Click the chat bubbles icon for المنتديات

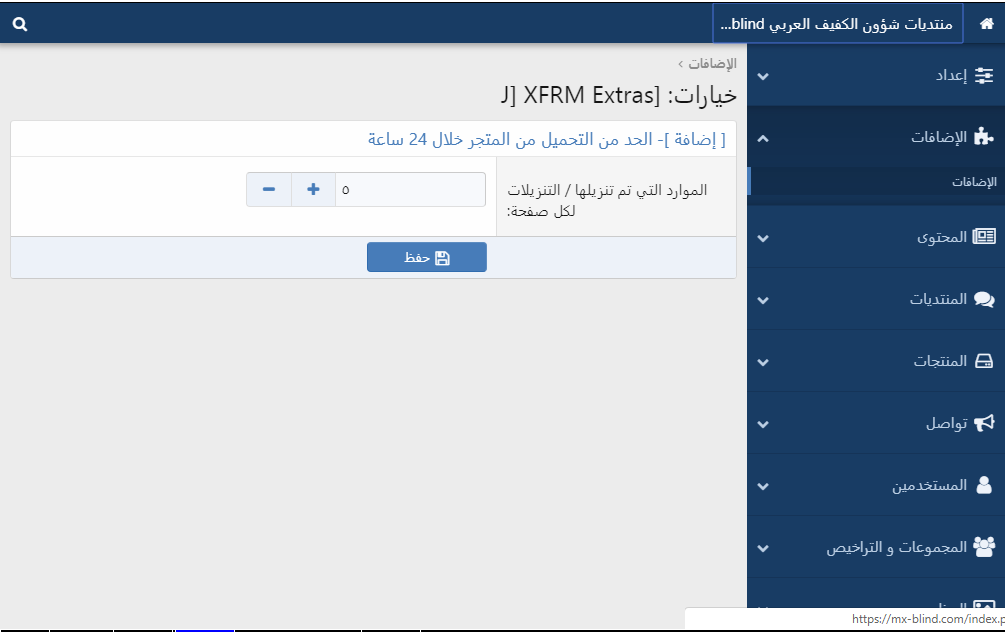pos(984,299)
